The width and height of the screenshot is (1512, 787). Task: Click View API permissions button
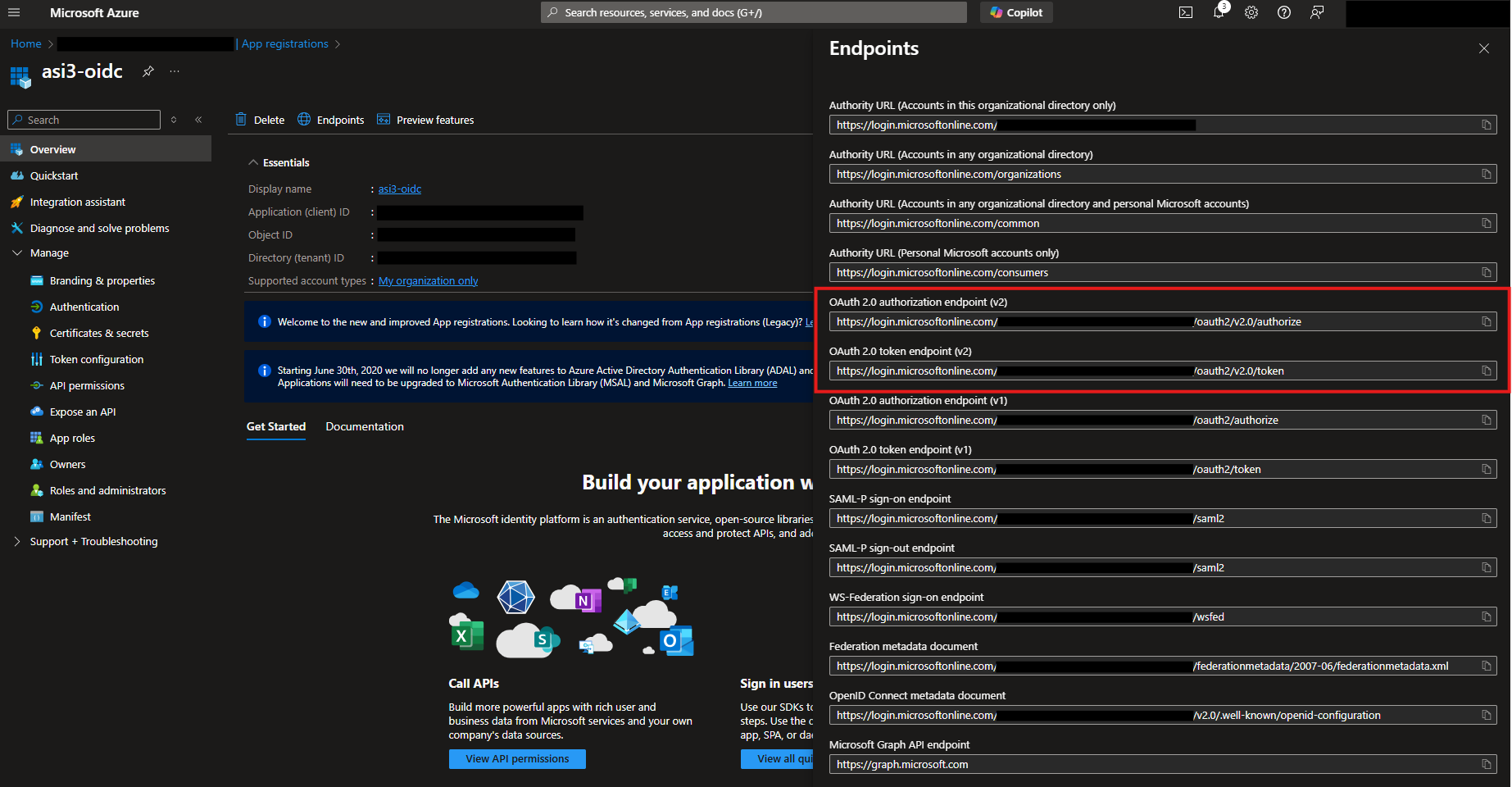pyautogui.click(x=517, y=758)
